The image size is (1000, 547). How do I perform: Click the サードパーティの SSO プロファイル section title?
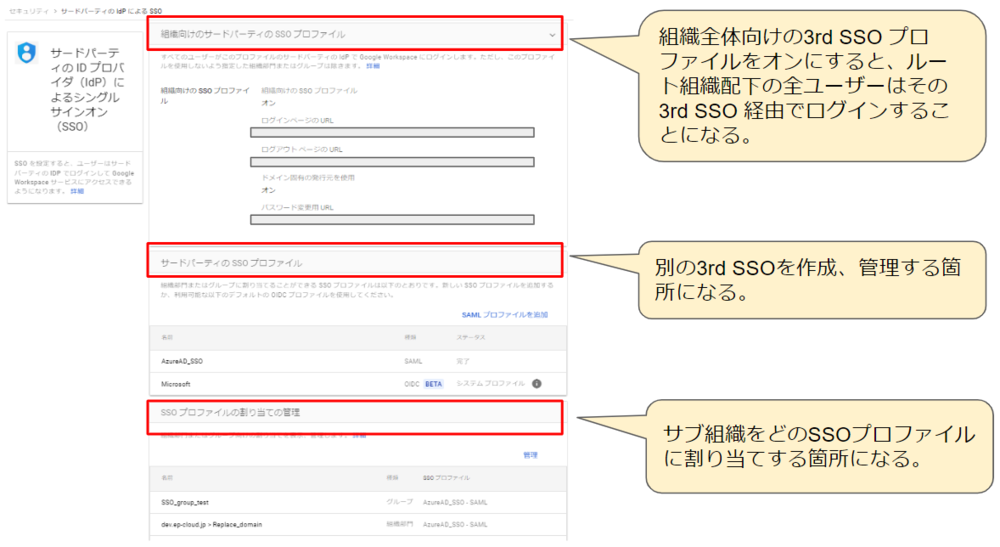click(232, 263)
